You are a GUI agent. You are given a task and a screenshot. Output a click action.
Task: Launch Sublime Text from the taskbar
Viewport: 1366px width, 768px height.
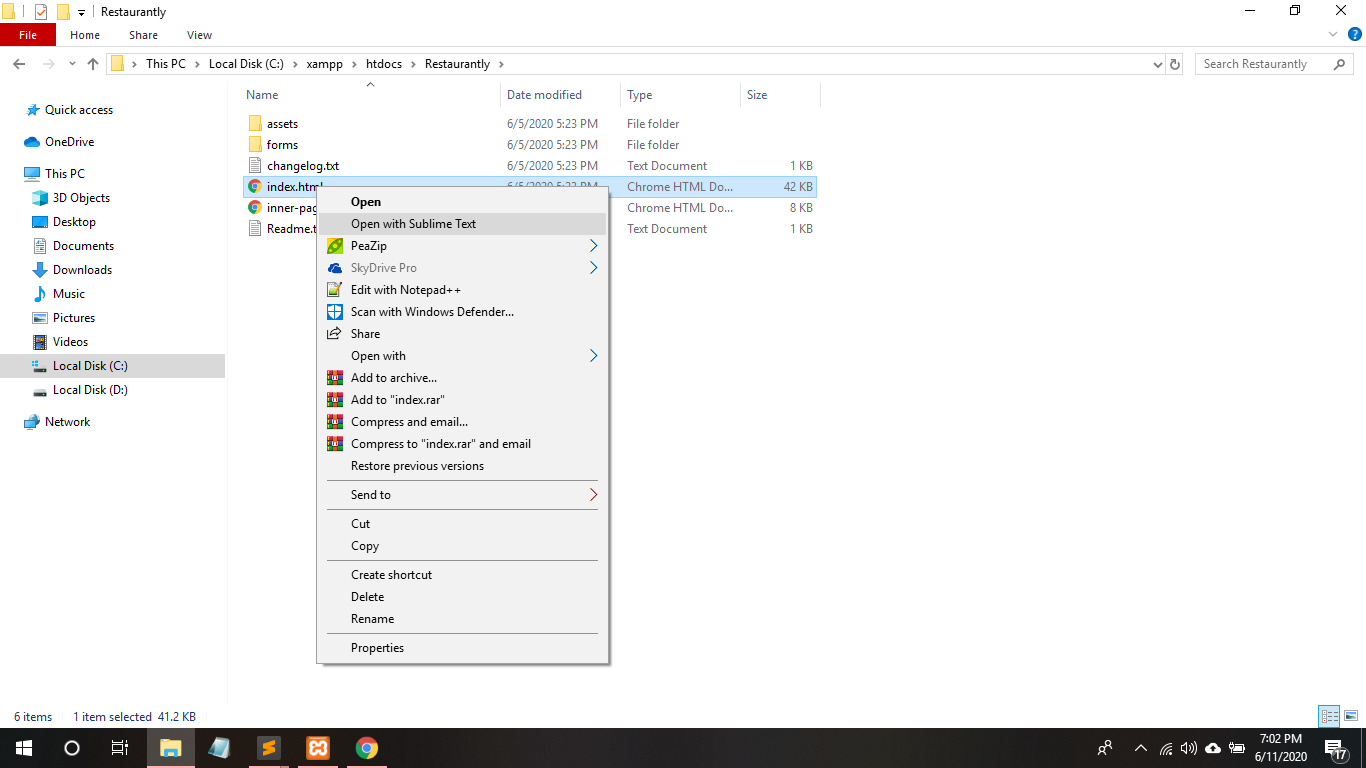268,748
